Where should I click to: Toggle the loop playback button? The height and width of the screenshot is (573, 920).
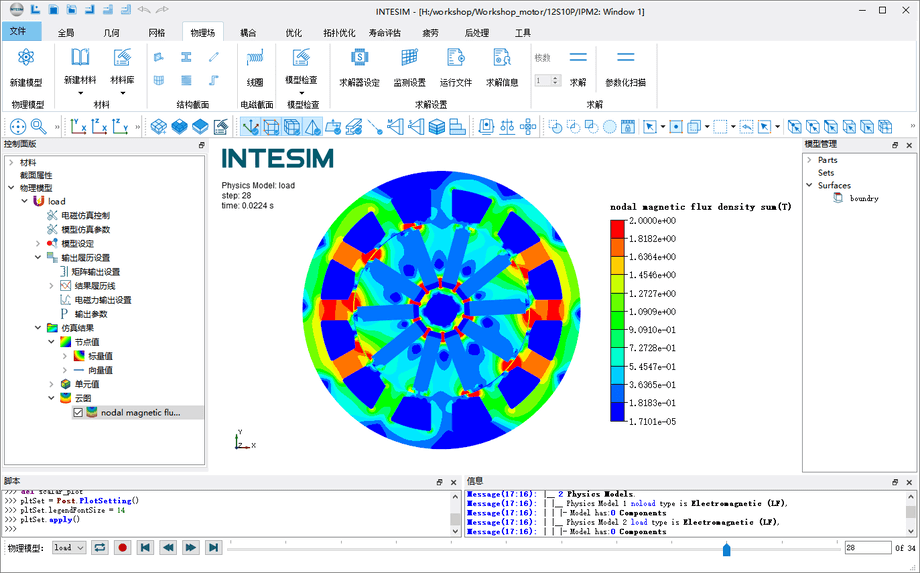[100, 548]
